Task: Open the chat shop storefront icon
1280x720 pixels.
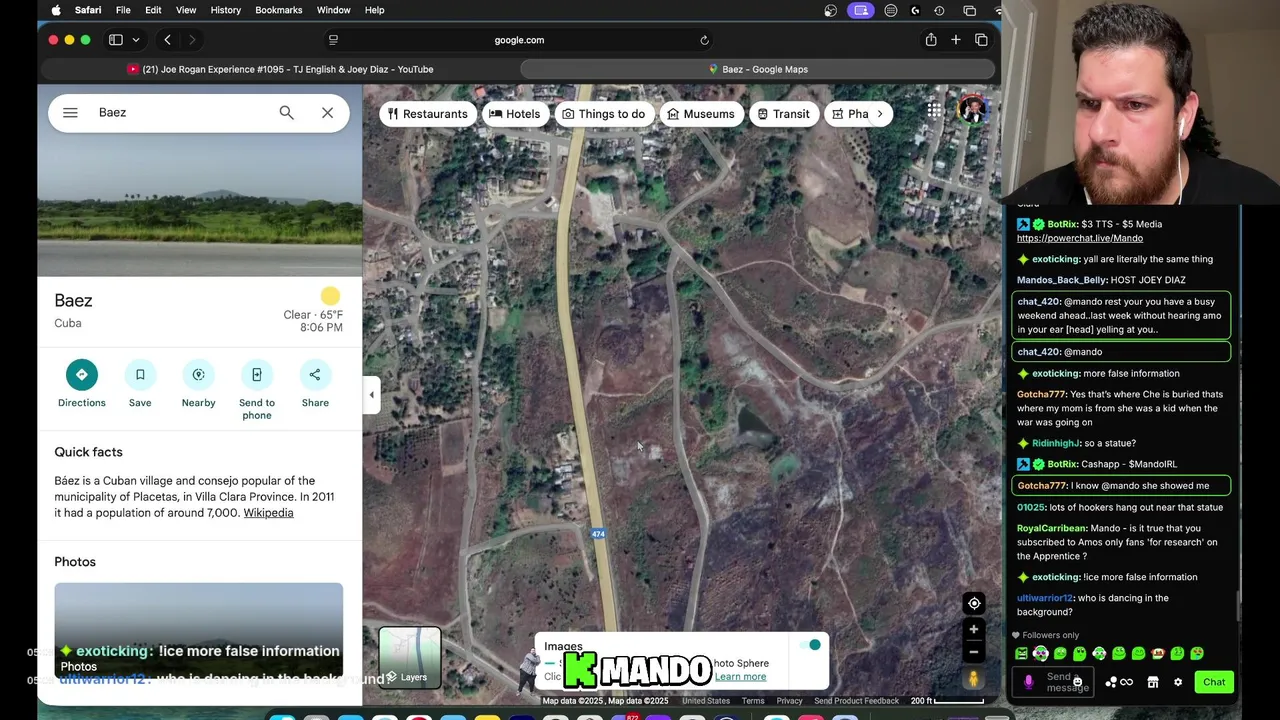Action: pos(1153,682)
